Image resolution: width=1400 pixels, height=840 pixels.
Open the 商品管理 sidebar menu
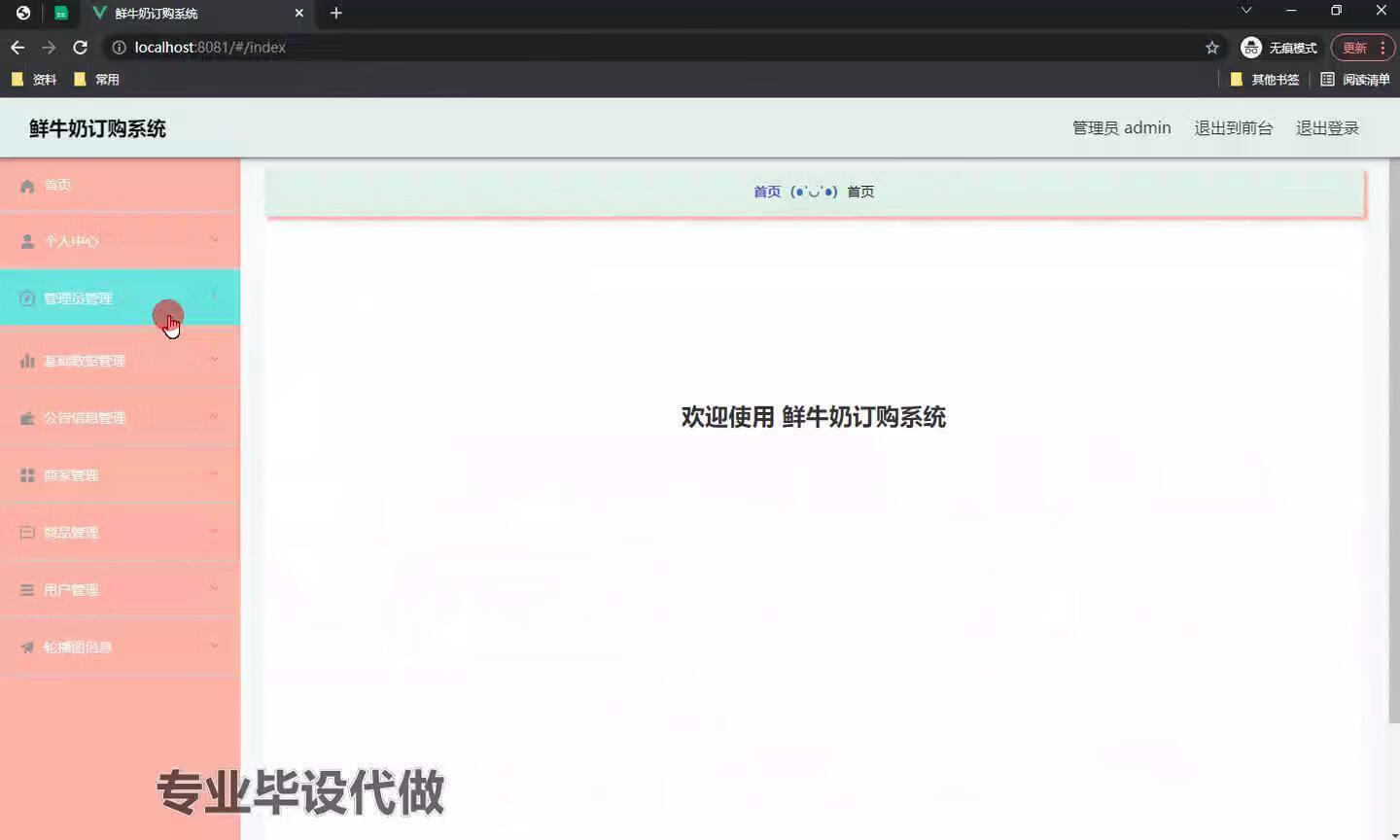120,533
